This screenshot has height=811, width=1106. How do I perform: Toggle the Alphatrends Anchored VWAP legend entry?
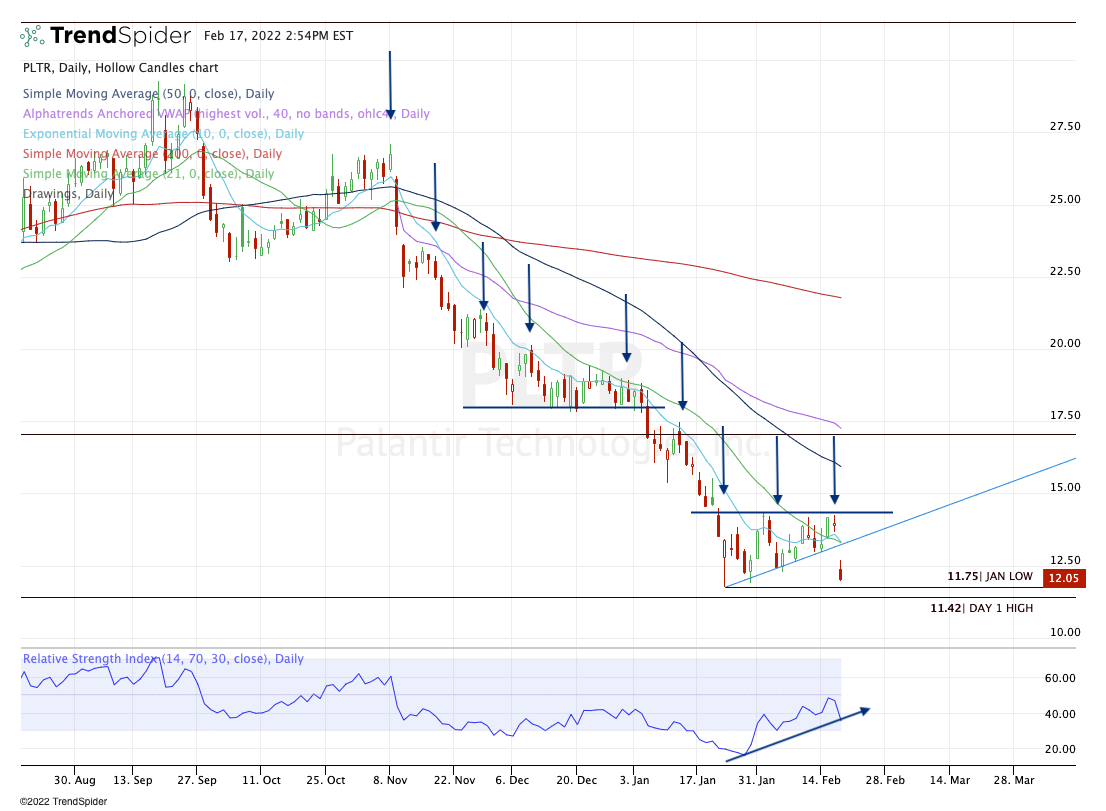pyautogui.click(x=226, y=114)
